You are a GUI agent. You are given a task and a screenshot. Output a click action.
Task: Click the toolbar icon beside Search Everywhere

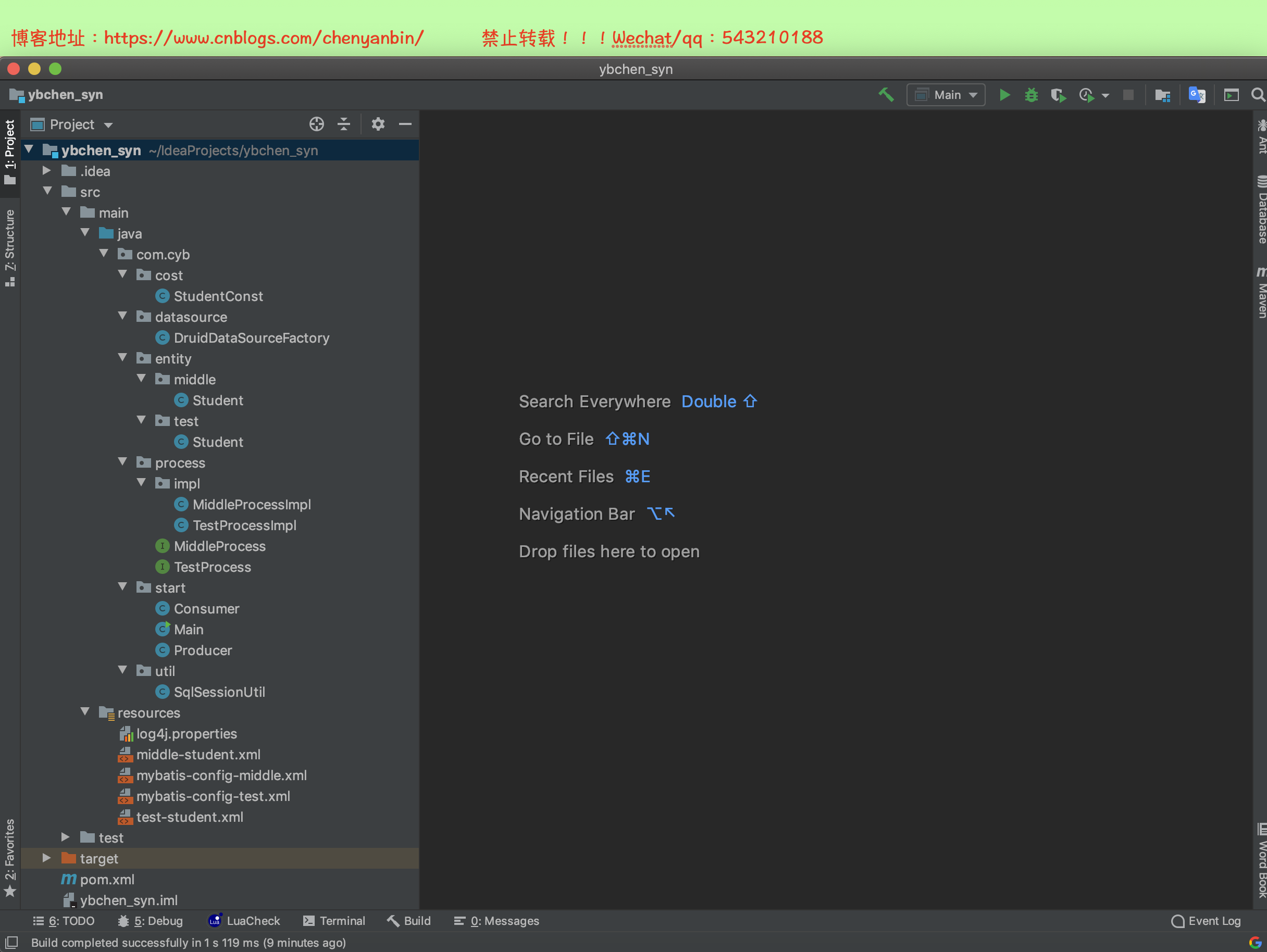(1231, 95)
